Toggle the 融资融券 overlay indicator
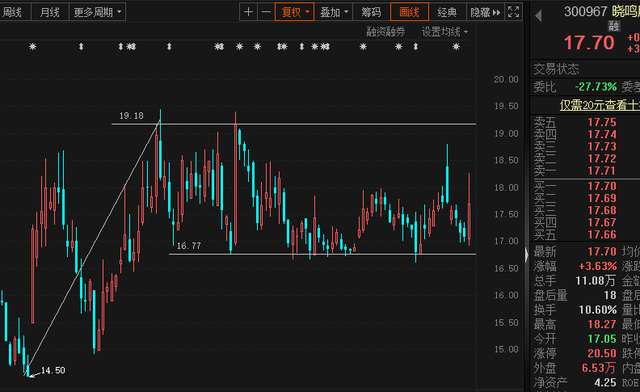The image size is (640, 392). coord(386,32)
